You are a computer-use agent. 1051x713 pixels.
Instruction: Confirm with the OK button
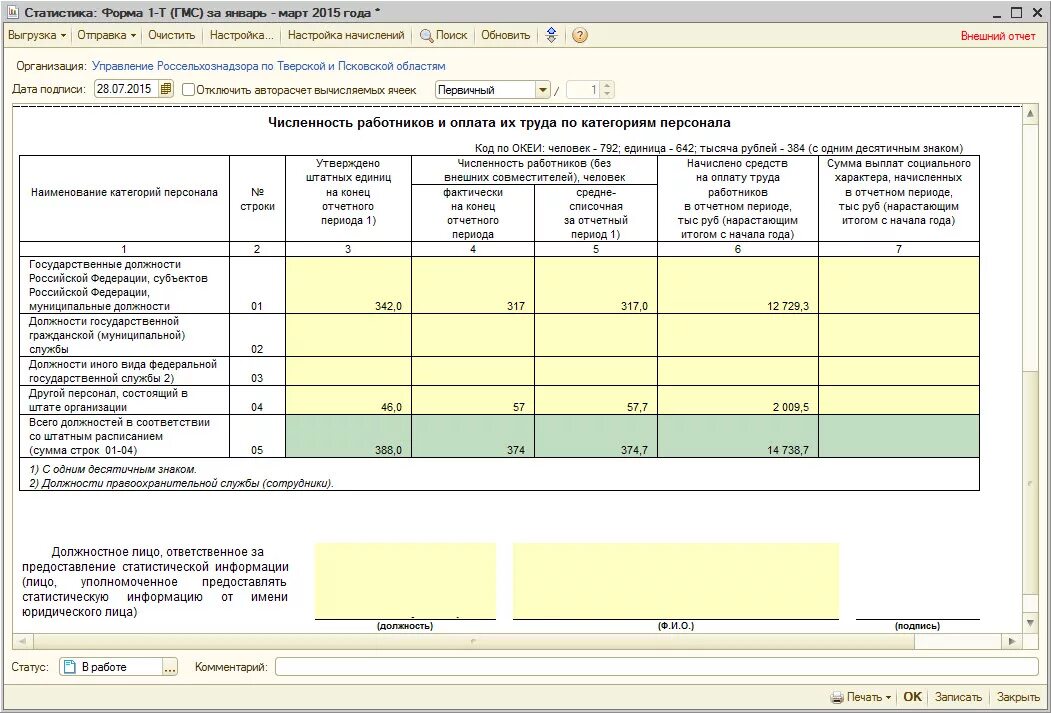click(913, 697)
